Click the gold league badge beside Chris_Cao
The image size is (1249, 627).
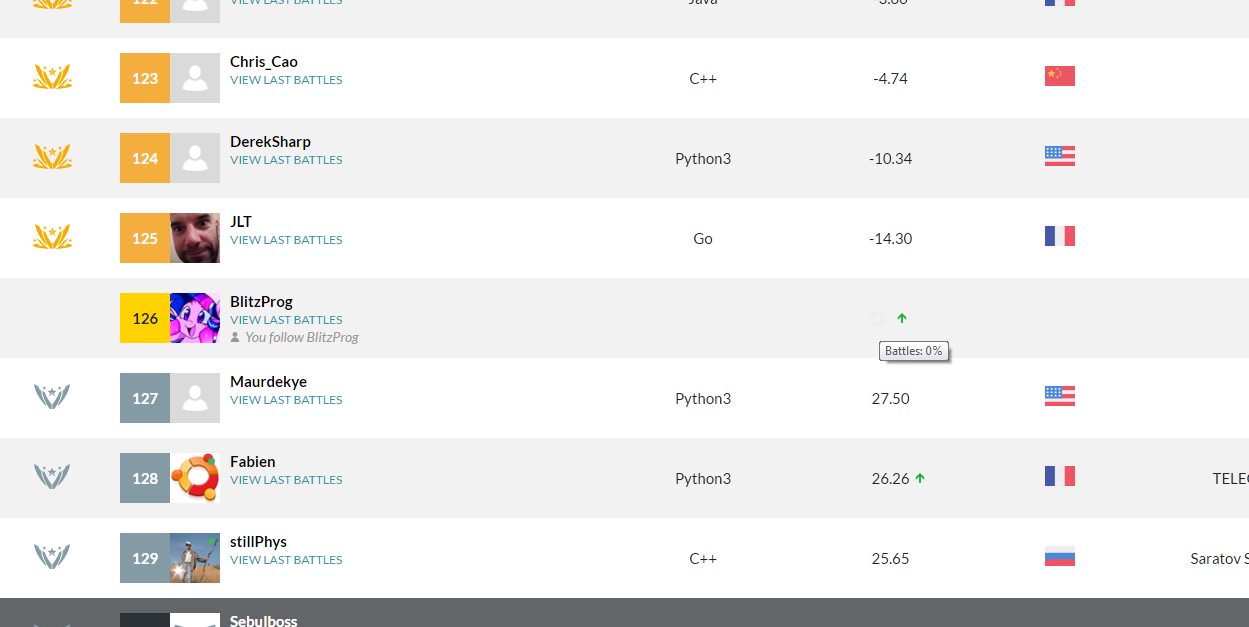coord(52,77)
